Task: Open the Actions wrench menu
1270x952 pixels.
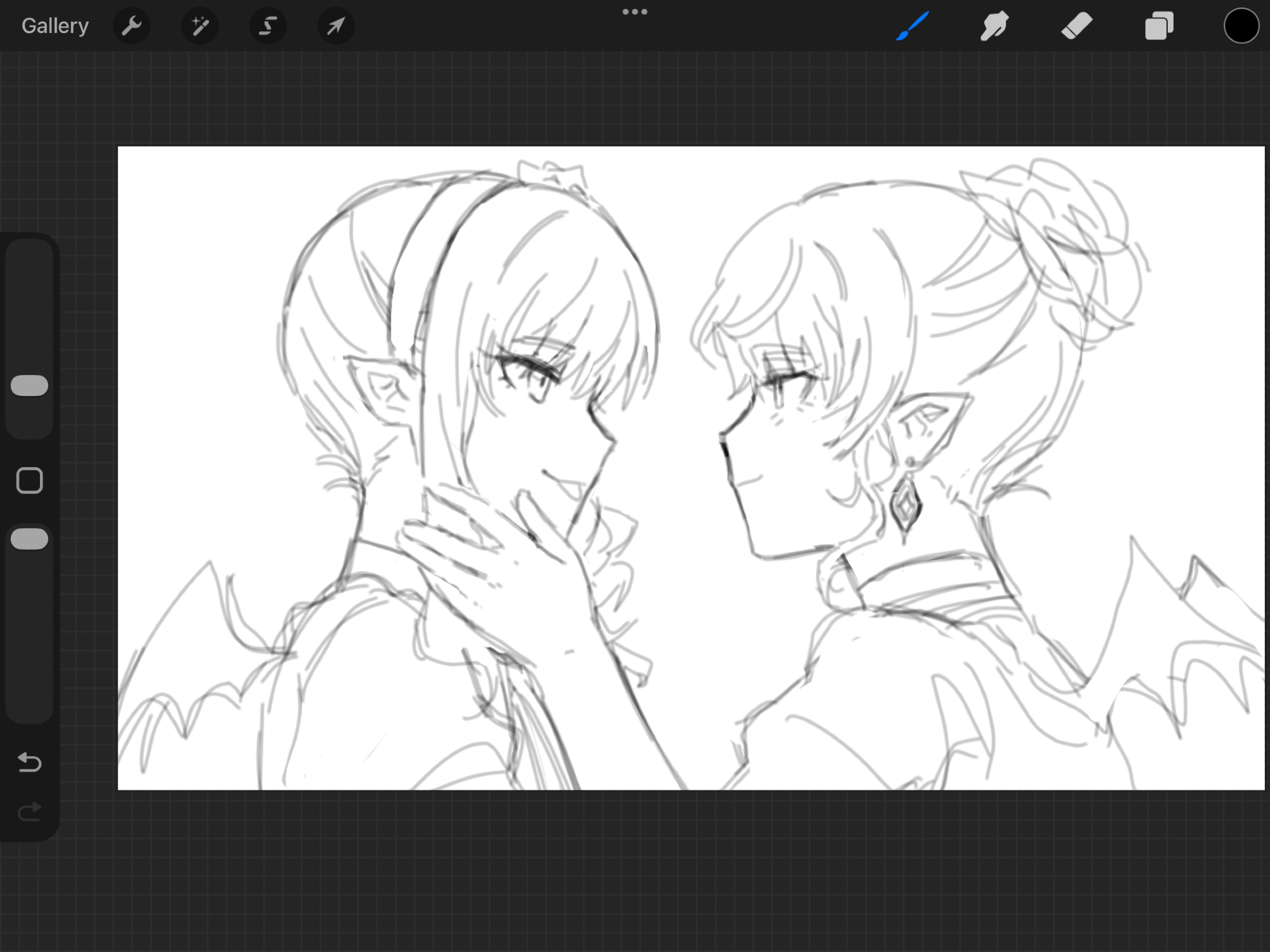Action: [131, 26]
